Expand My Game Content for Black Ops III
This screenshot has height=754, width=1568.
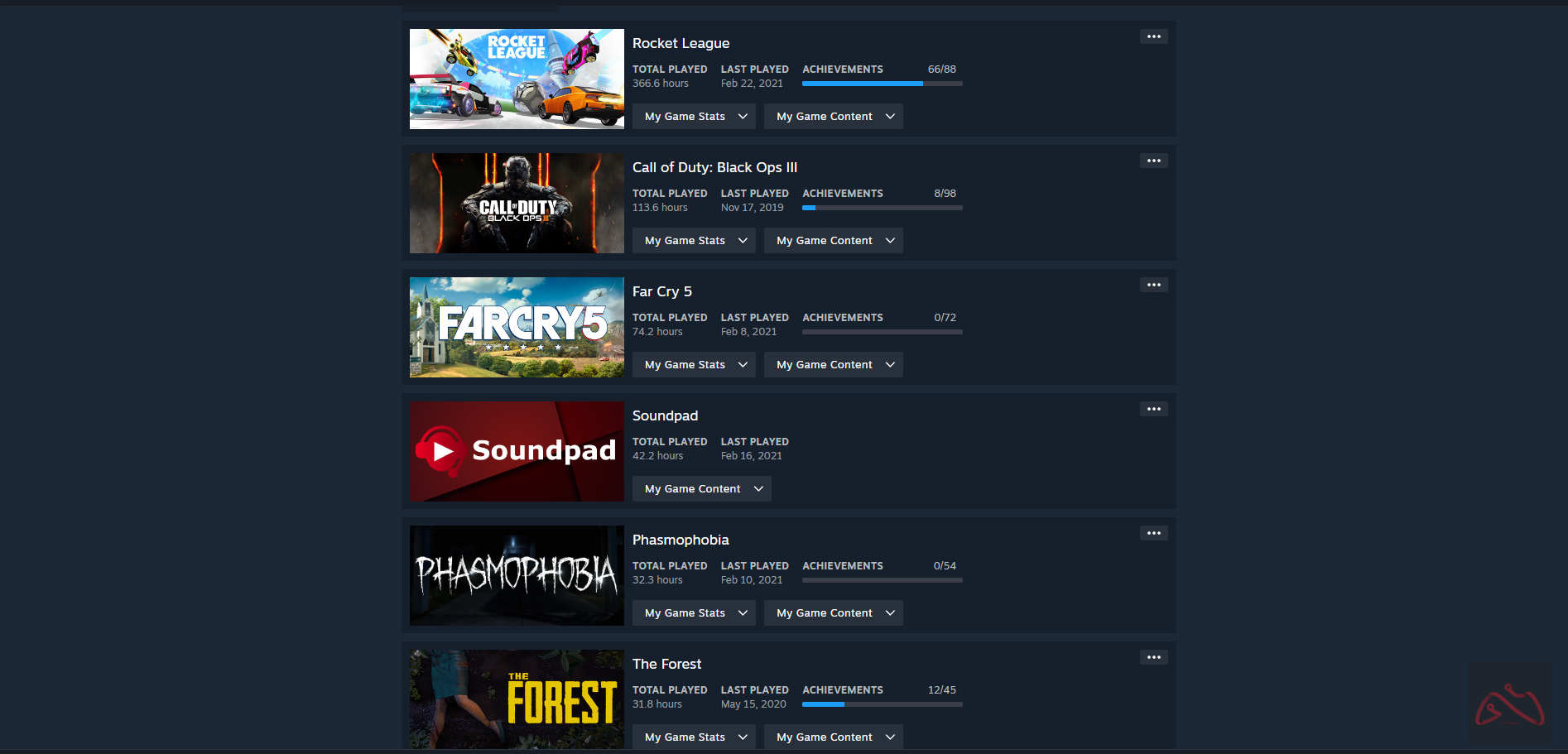point(833,241)
